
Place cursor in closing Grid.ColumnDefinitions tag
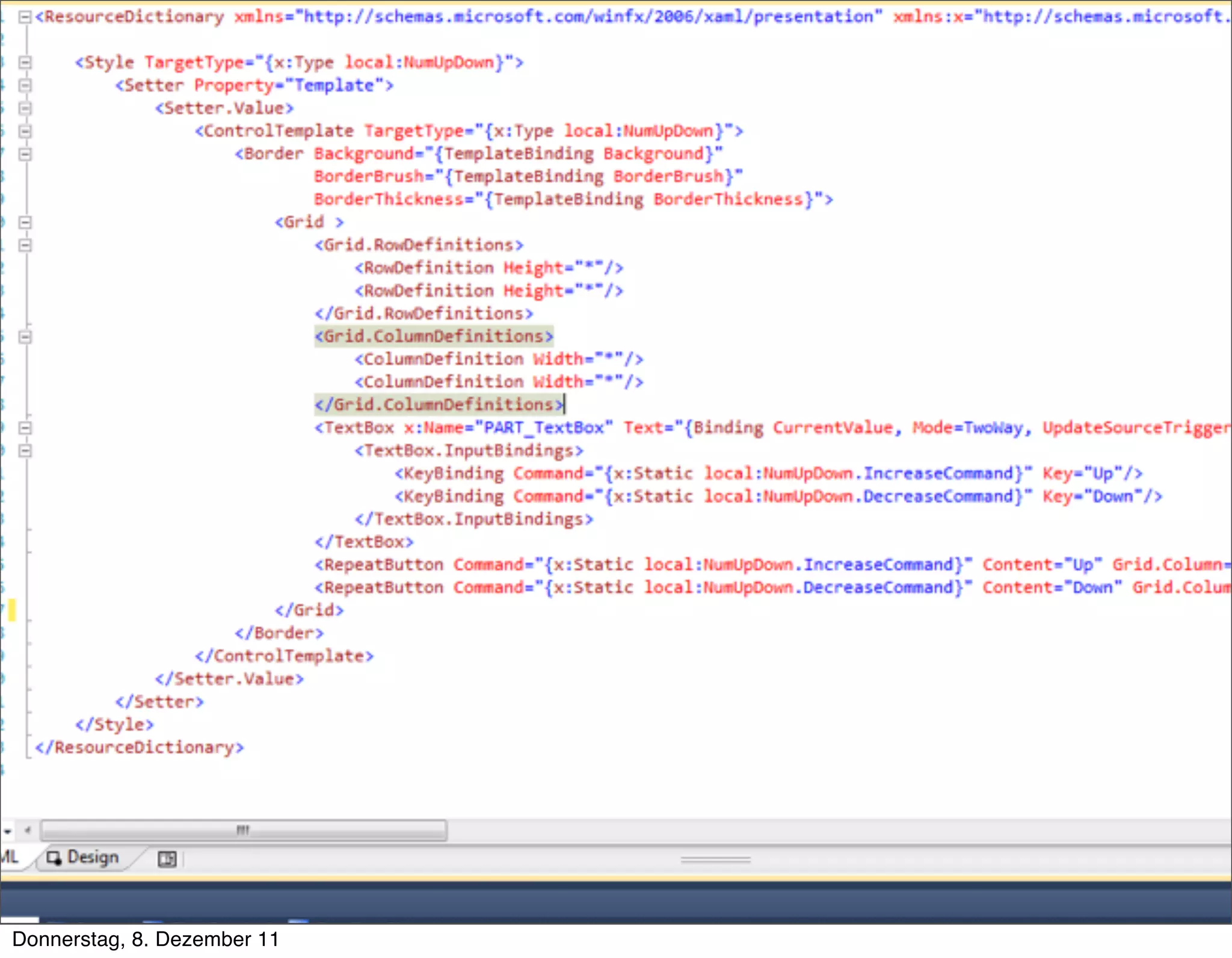pos(439,405)
